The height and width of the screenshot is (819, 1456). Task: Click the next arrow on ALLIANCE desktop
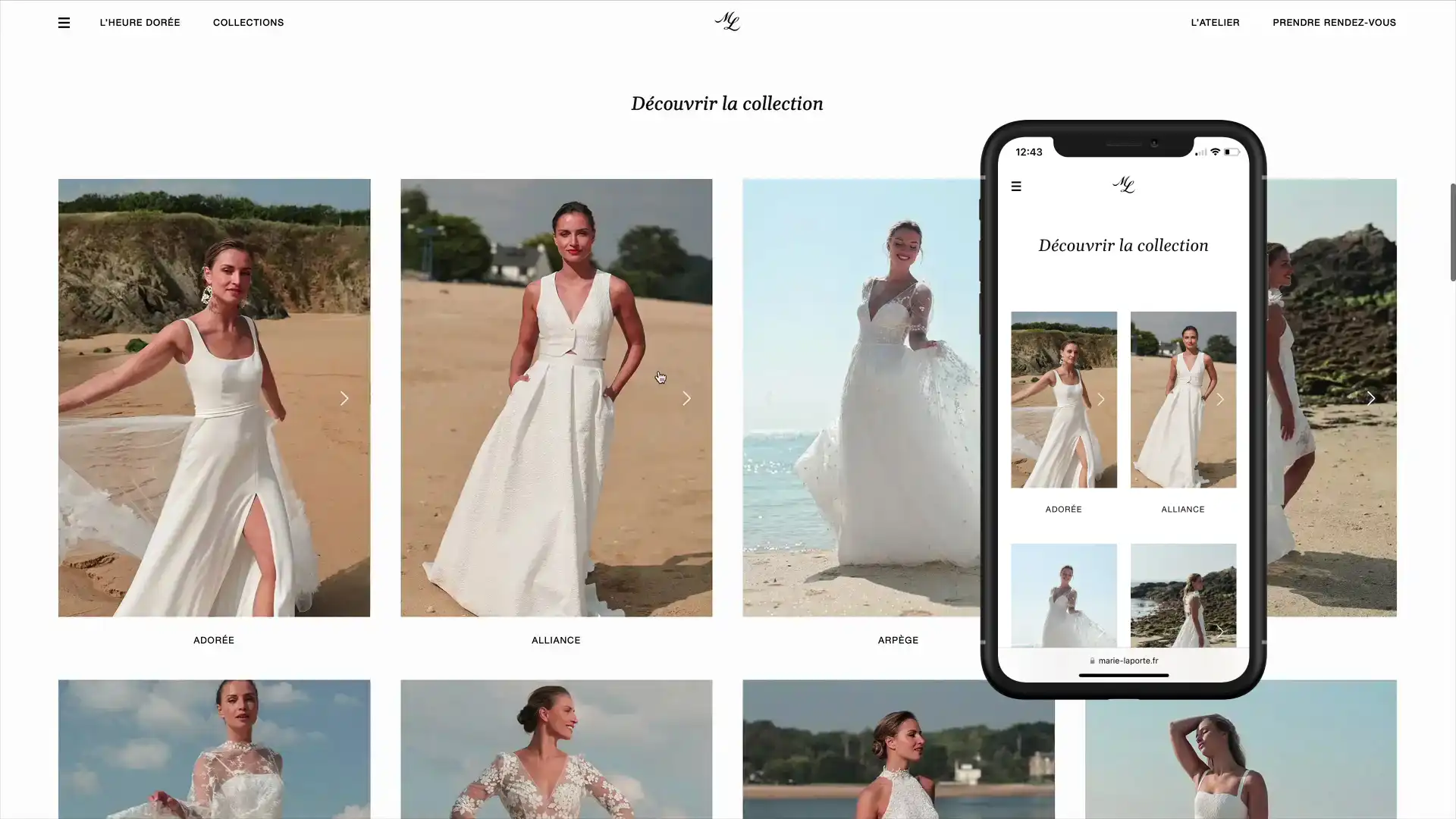(686, 397)
